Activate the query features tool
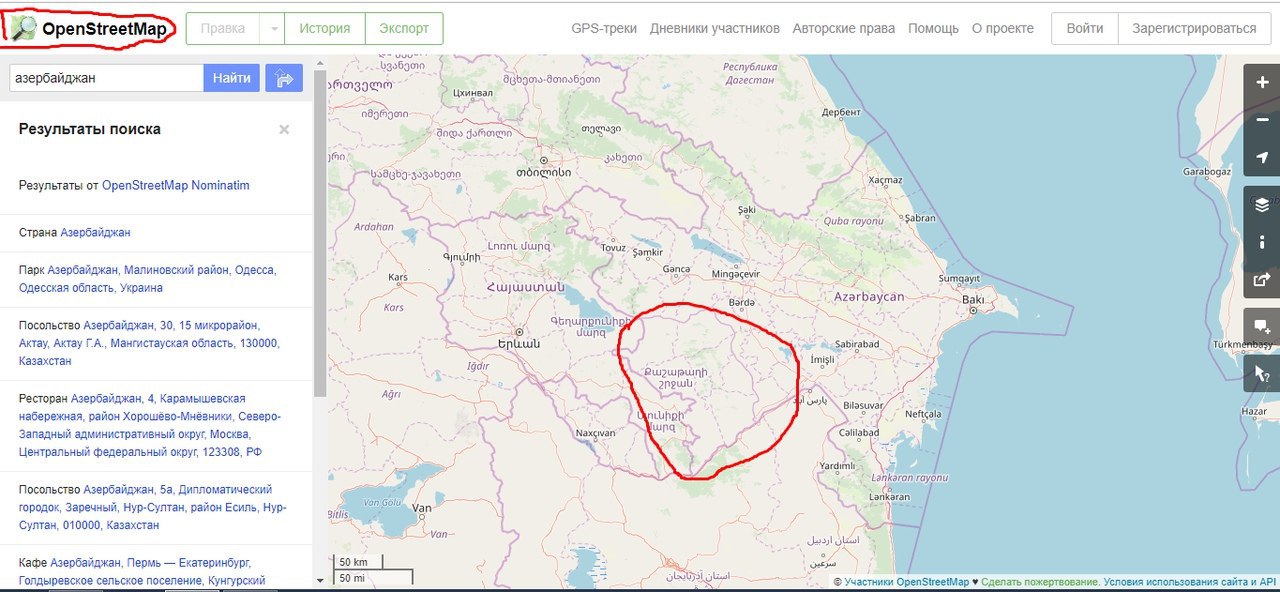1280x592 pixels. point(1262,374)
